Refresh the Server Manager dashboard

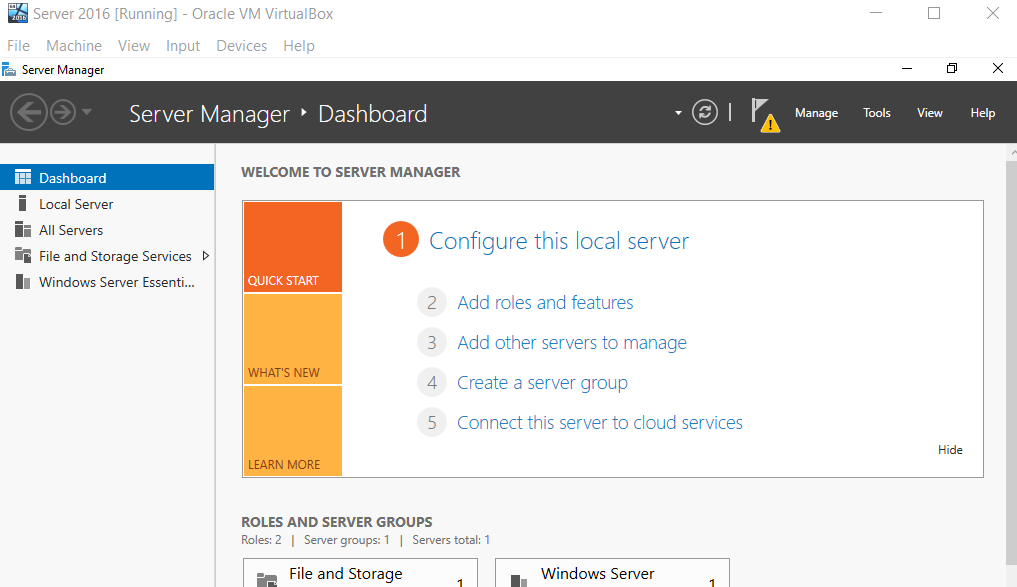click(x=704, y=112)
